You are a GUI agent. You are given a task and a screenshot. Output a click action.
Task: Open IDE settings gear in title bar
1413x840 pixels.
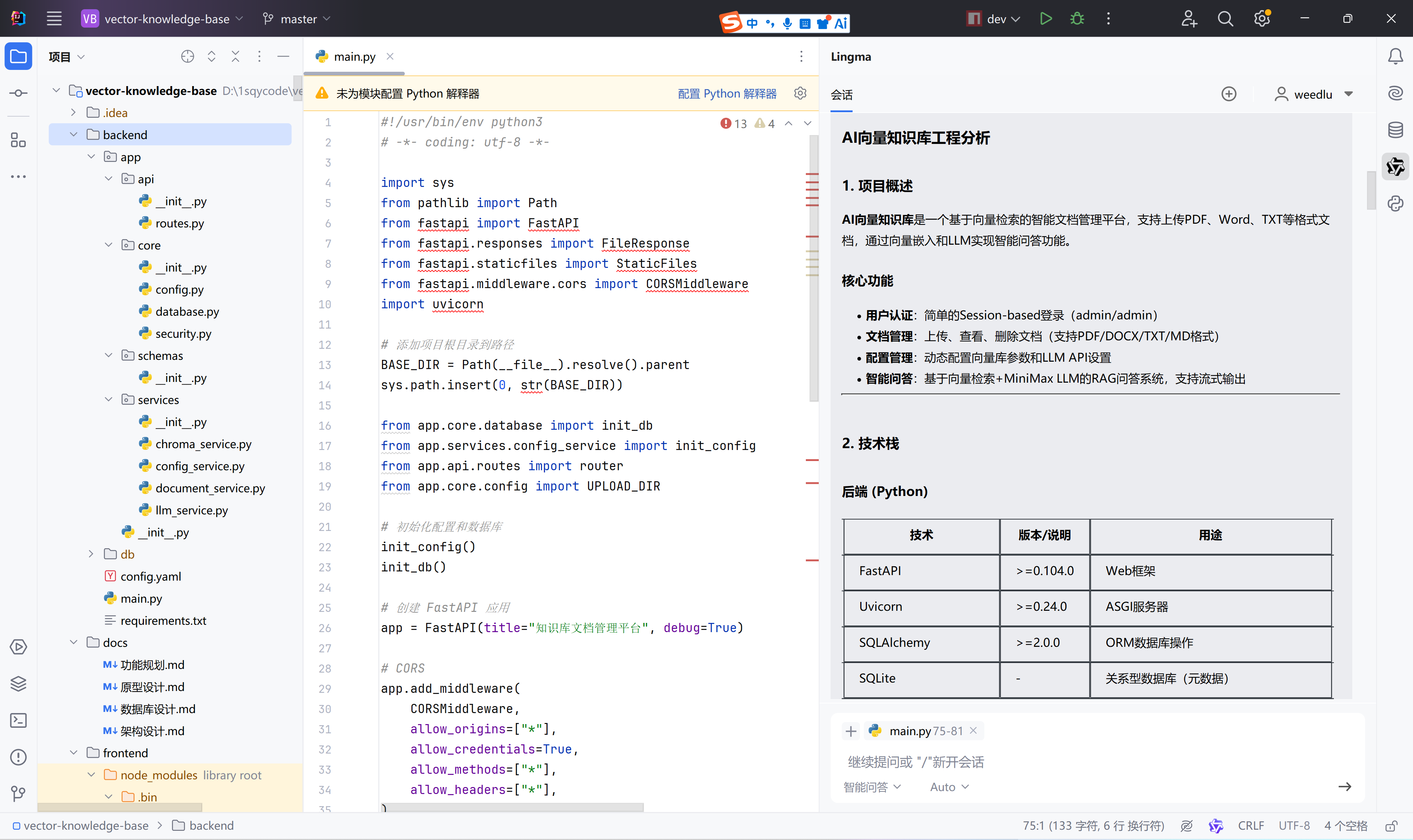[x=1262, y=19]
